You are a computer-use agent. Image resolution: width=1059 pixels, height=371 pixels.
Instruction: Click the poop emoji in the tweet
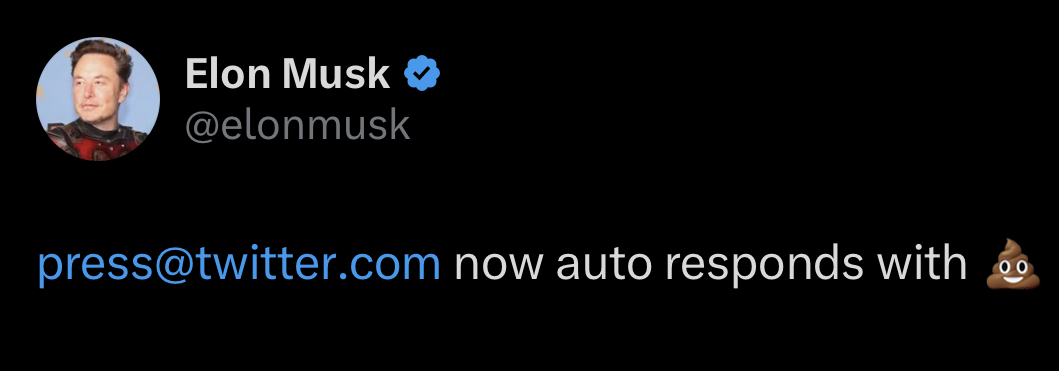point(1011,264)
